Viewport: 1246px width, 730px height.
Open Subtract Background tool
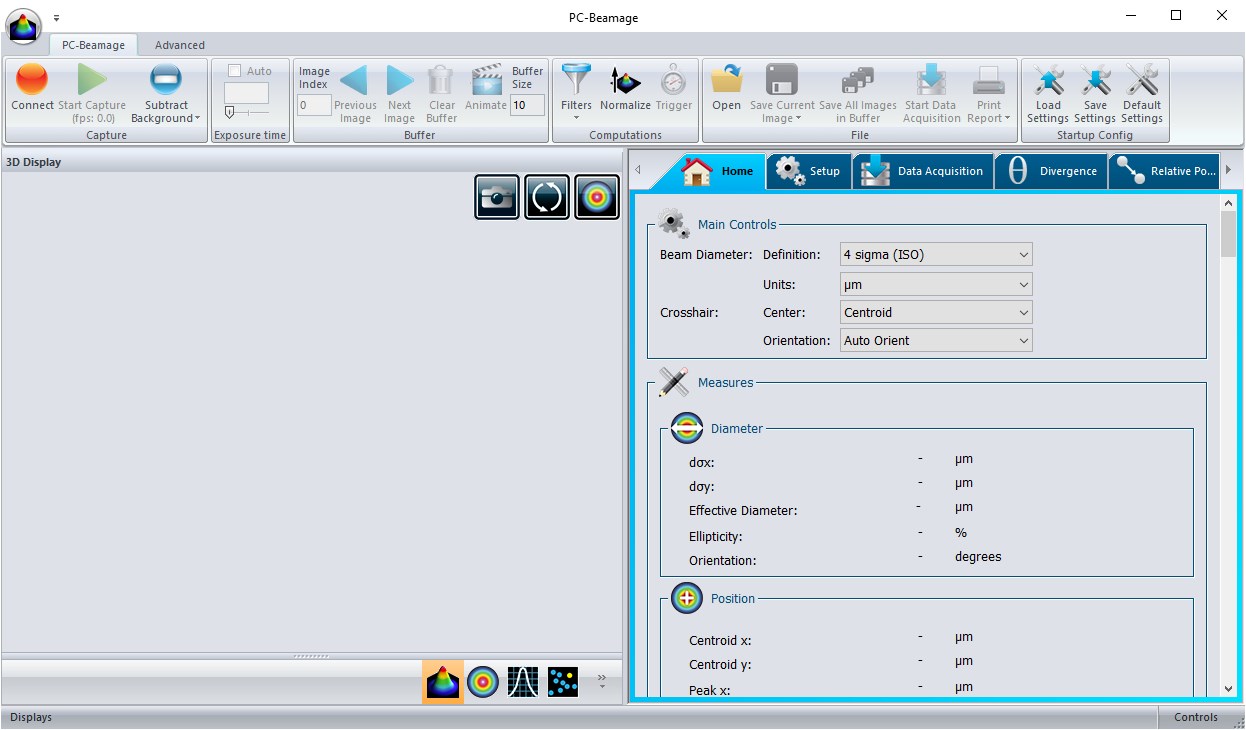tap(166, 93)
